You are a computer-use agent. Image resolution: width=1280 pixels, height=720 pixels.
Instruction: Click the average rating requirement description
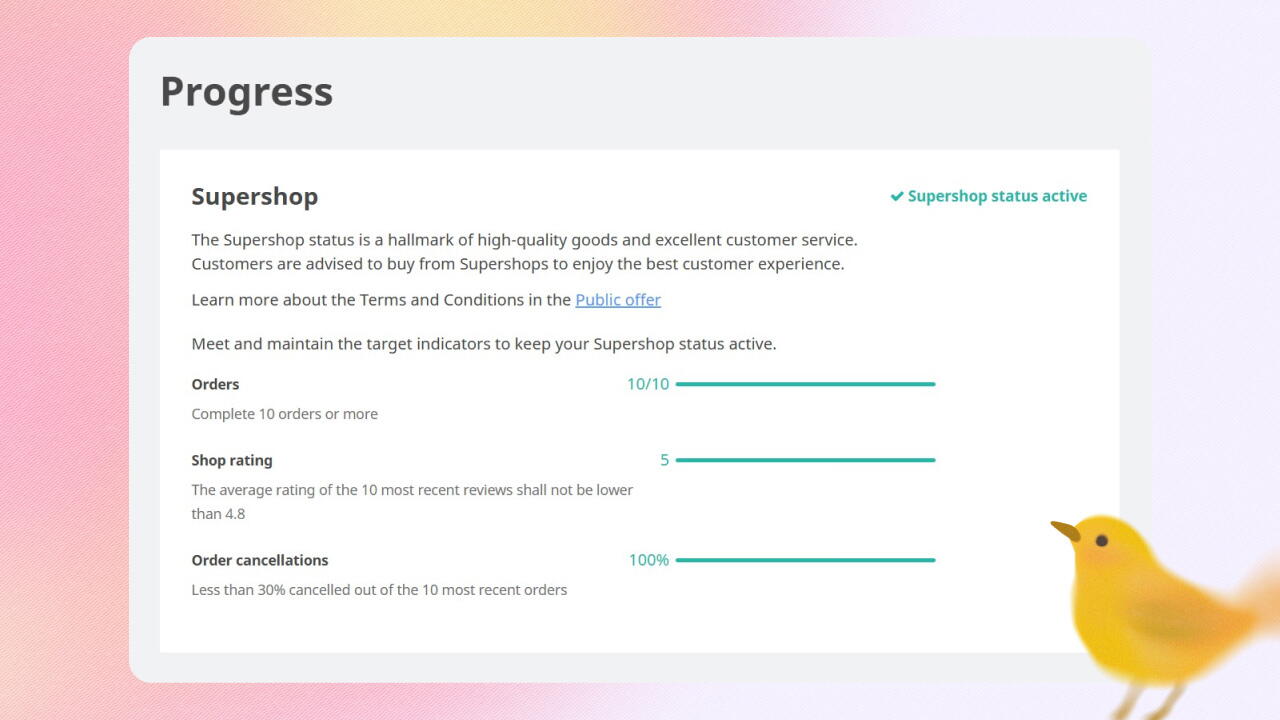pos(412,502)
